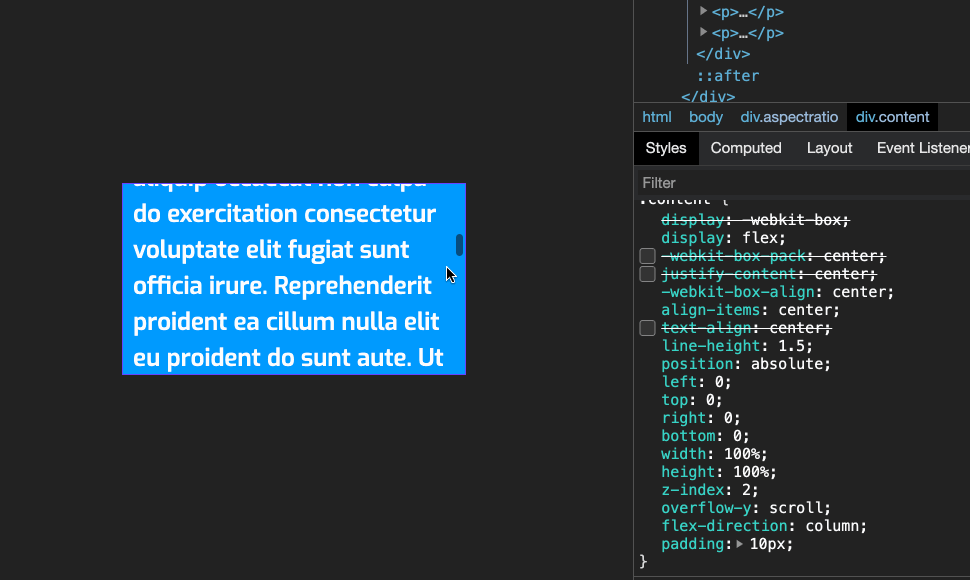Open the Layout tab

point(829,148)
